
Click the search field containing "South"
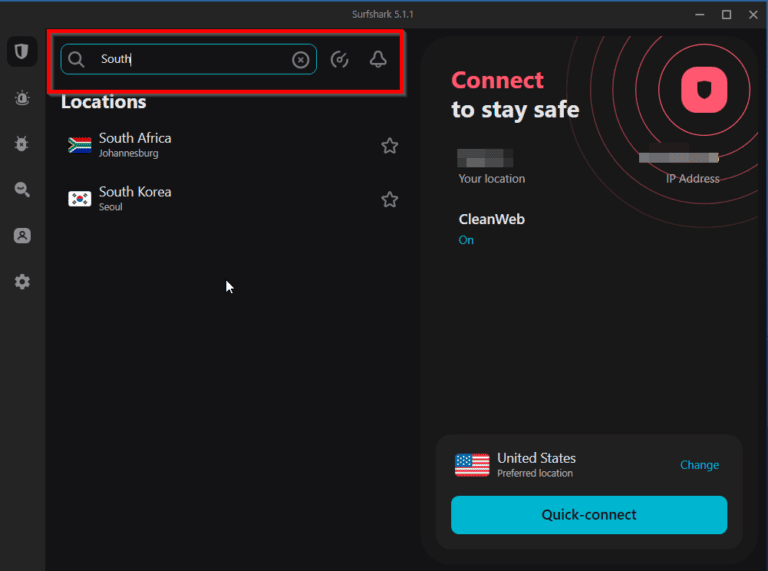point(189,59)
